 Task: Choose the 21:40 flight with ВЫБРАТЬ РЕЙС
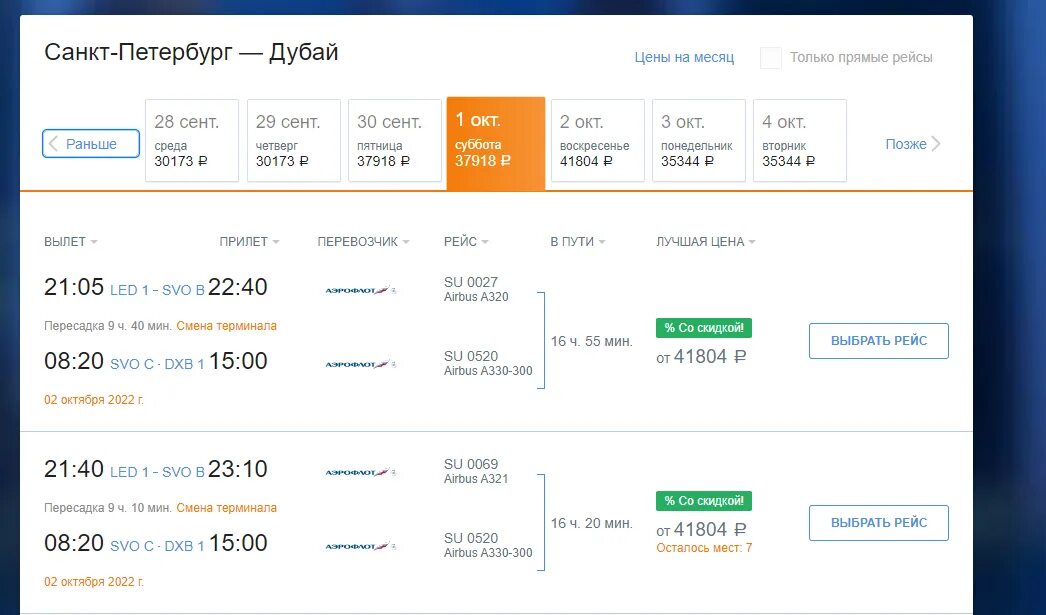[879, 523]
